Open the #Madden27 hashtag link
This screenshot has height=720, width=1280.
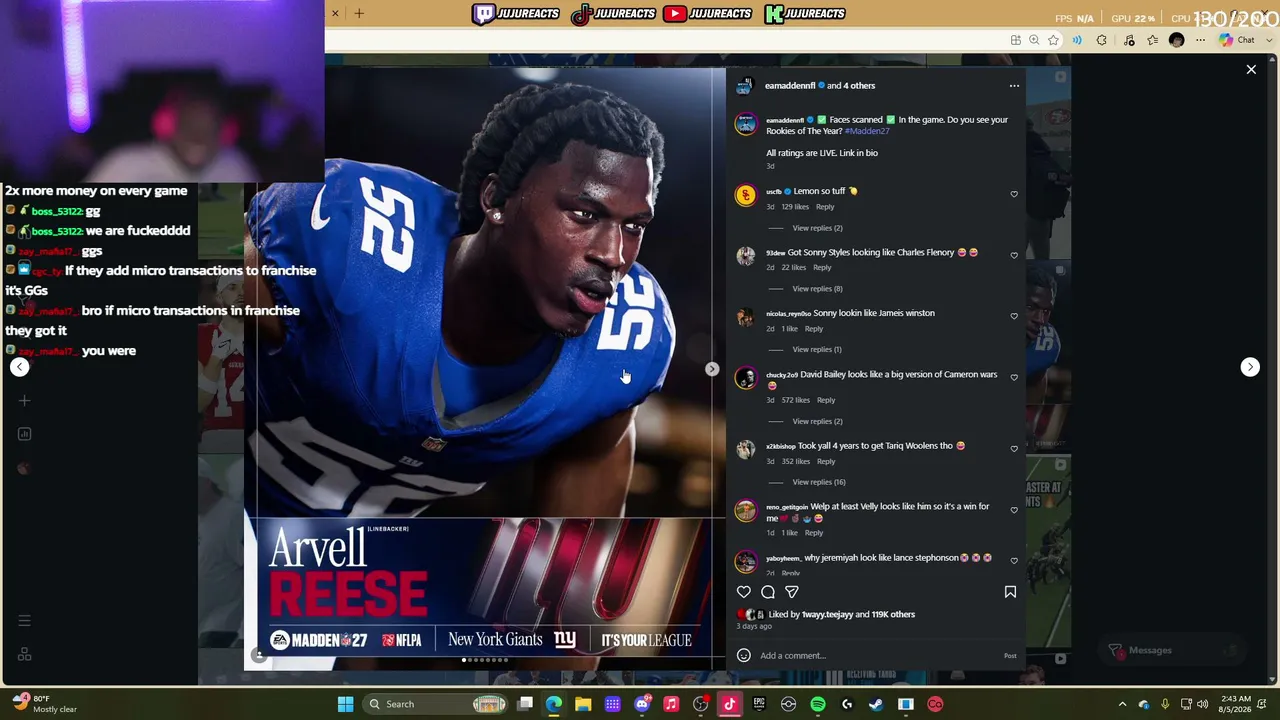tap(867, 131)
